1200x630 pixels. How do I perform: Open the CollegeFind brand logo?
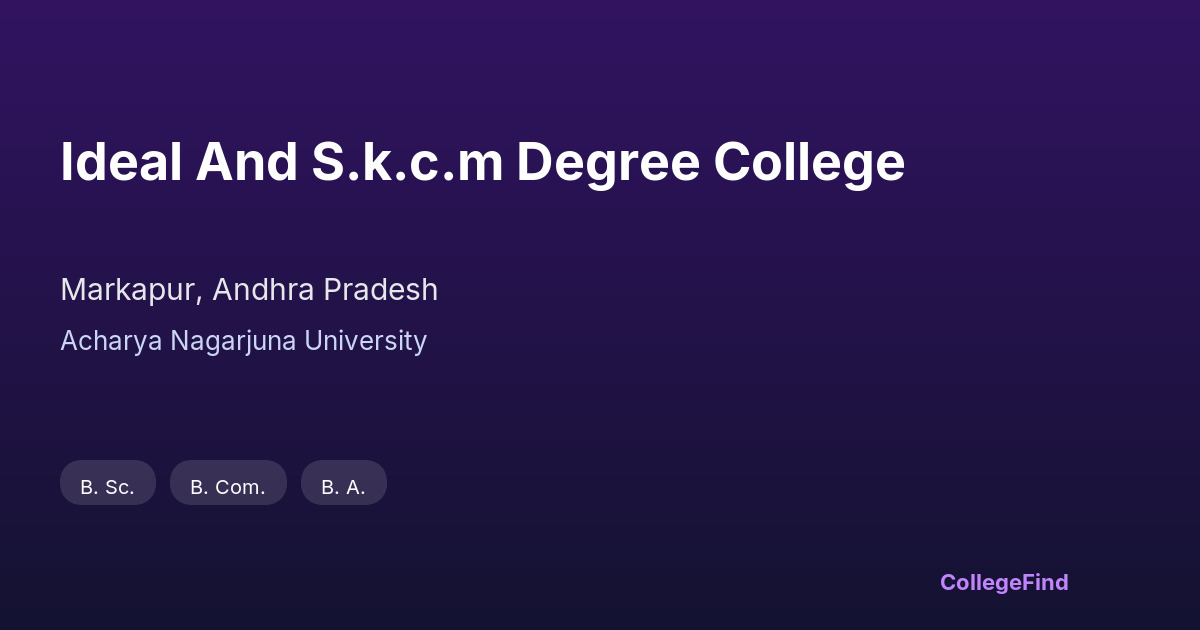coord(1003,582)
